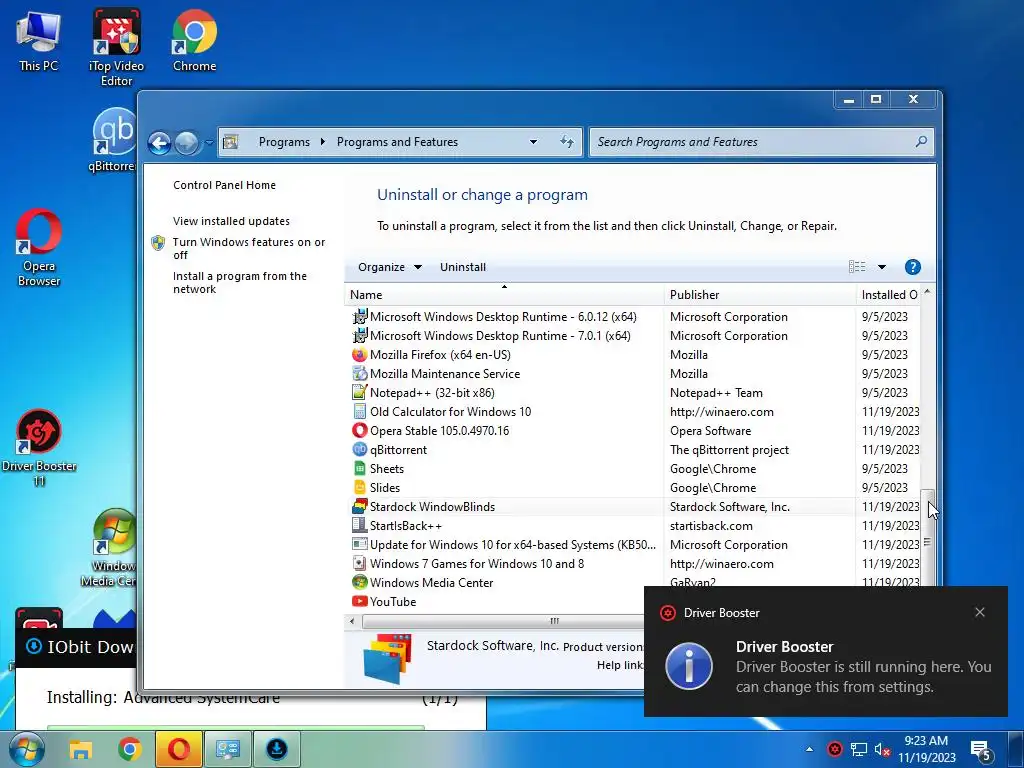Click Turn Windows features on or off

tap(248, 248)
